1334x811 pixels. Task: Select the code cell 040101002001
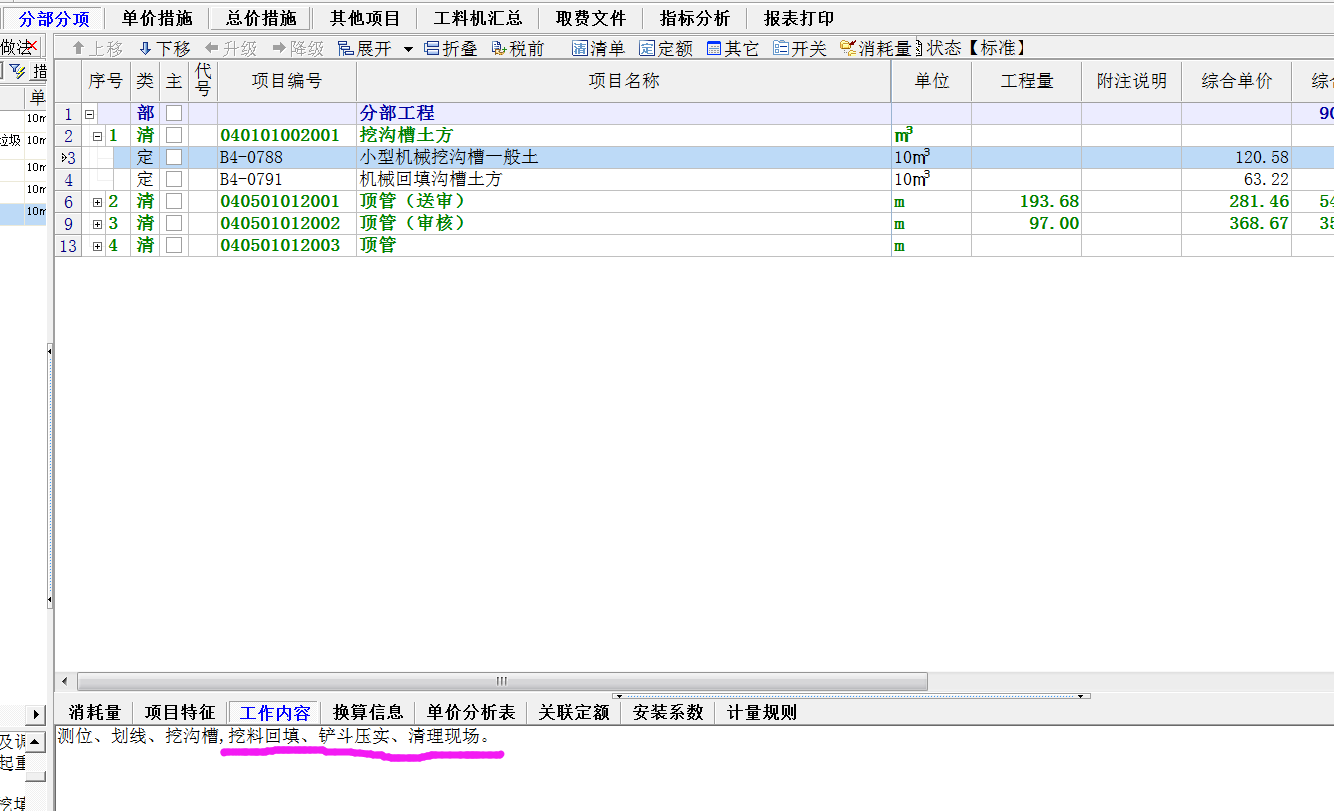click(287, 135)
